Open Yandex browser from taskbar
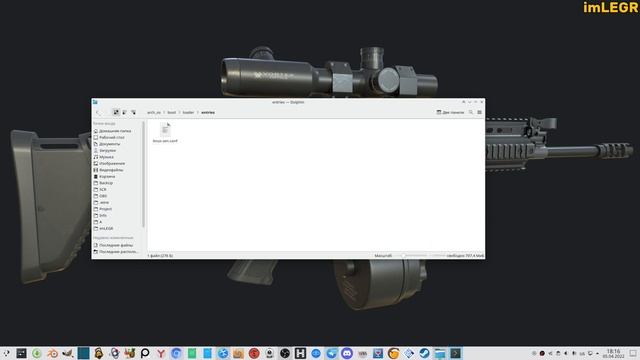Screen dimensions: 640x360 161,353
